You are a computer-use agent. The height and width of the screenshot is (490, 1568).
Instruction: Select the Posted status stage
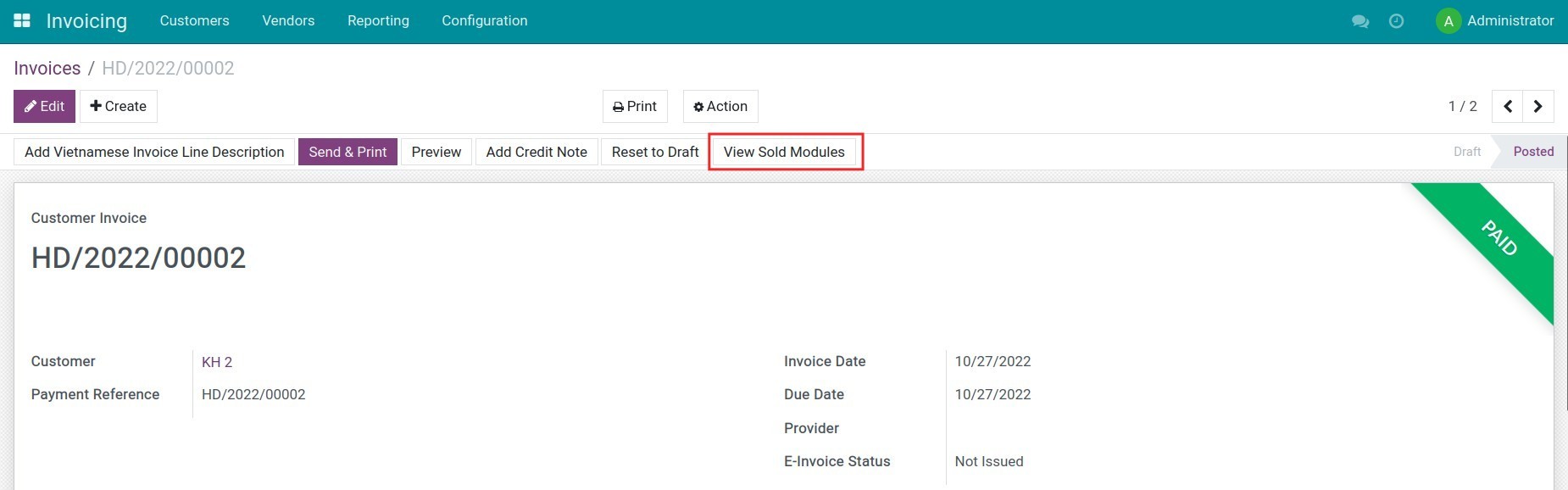[1533, 152]
